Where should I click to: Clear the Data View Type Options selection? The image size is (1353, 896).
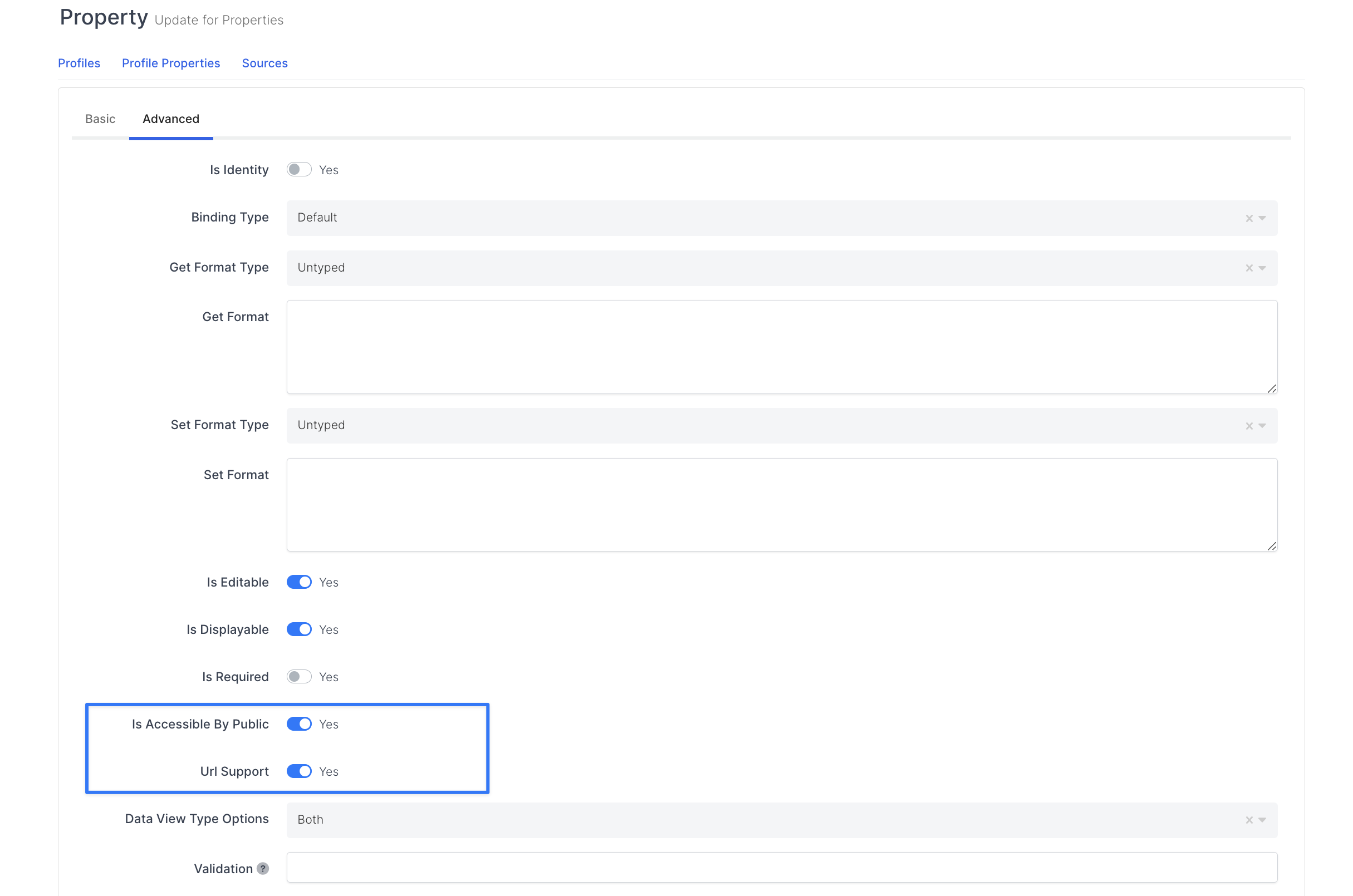pos(1249,819)
